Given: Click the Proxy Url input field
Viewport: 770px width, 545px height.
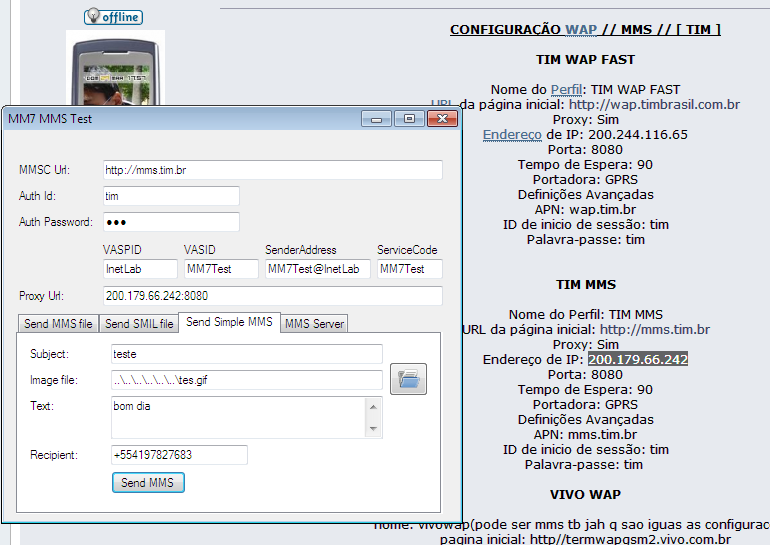Looking at the screenshot, I should [x=273, y=296].
